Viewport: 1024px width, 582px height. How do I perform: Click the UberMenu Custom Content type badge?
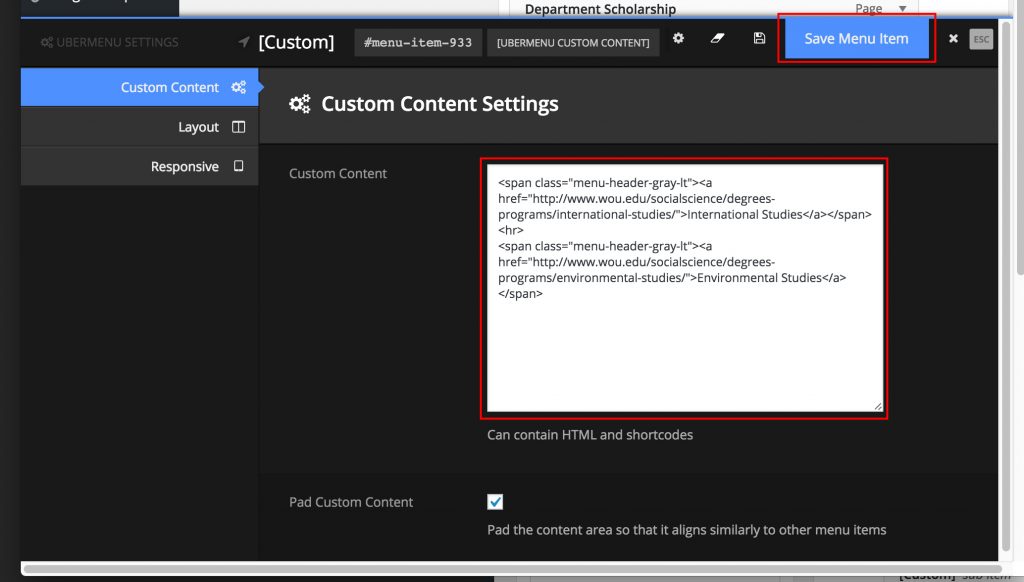point(573,43)
